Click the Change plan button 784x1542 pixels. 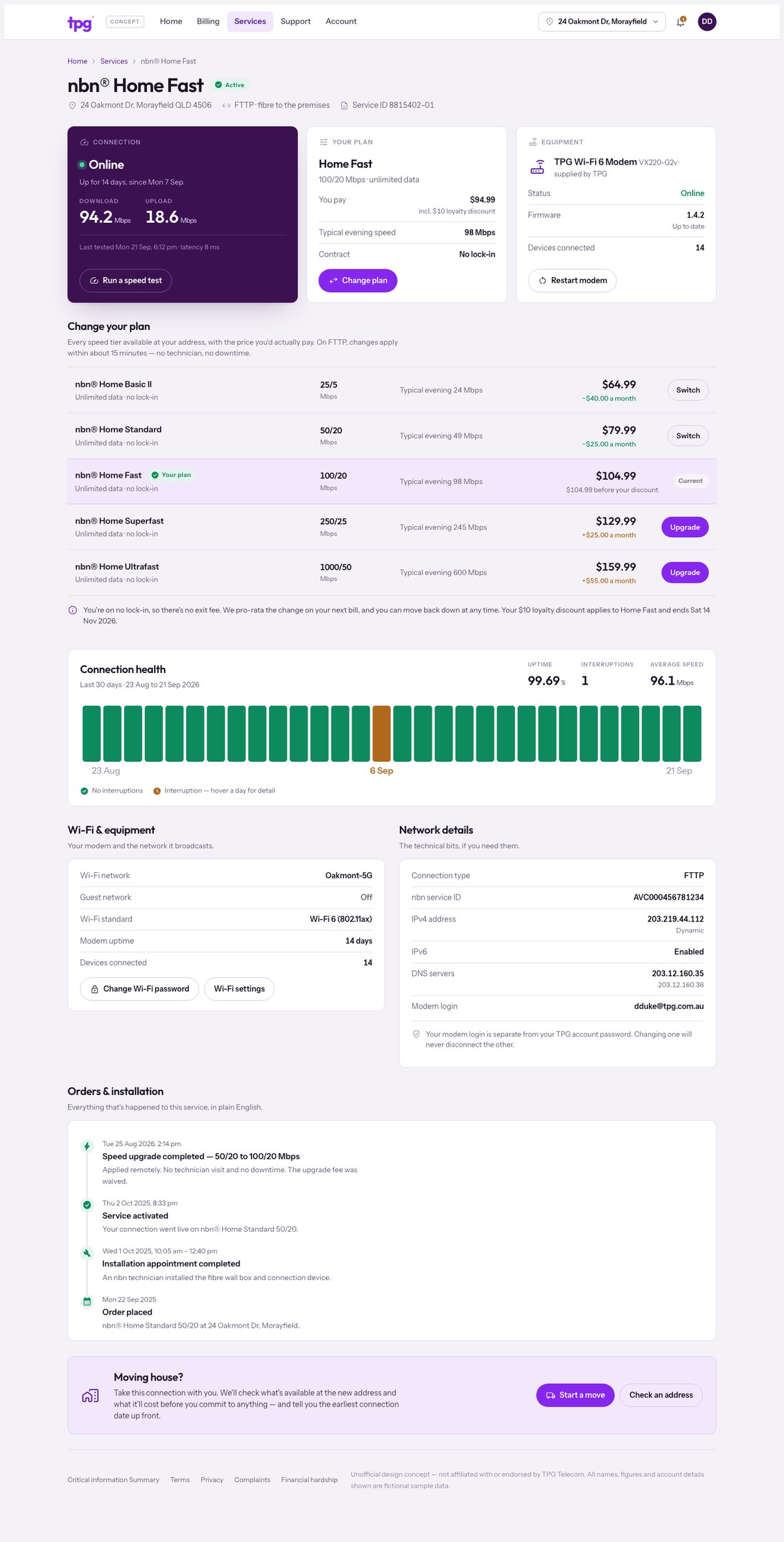click(x=358, y=280)
